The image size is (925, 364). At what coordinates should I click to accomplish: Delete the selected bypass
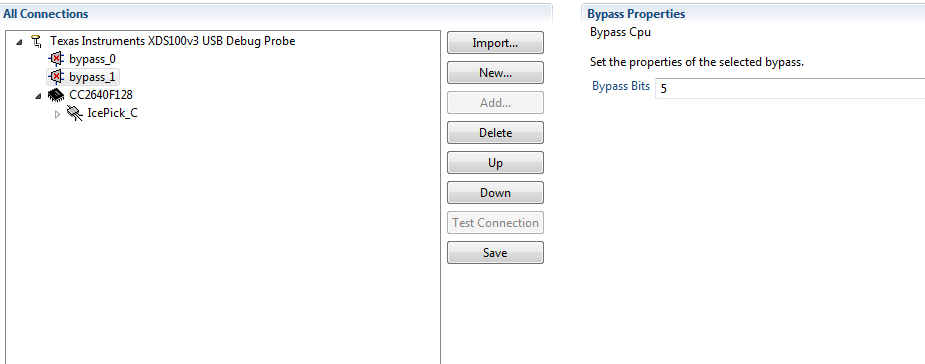point(495,133)
